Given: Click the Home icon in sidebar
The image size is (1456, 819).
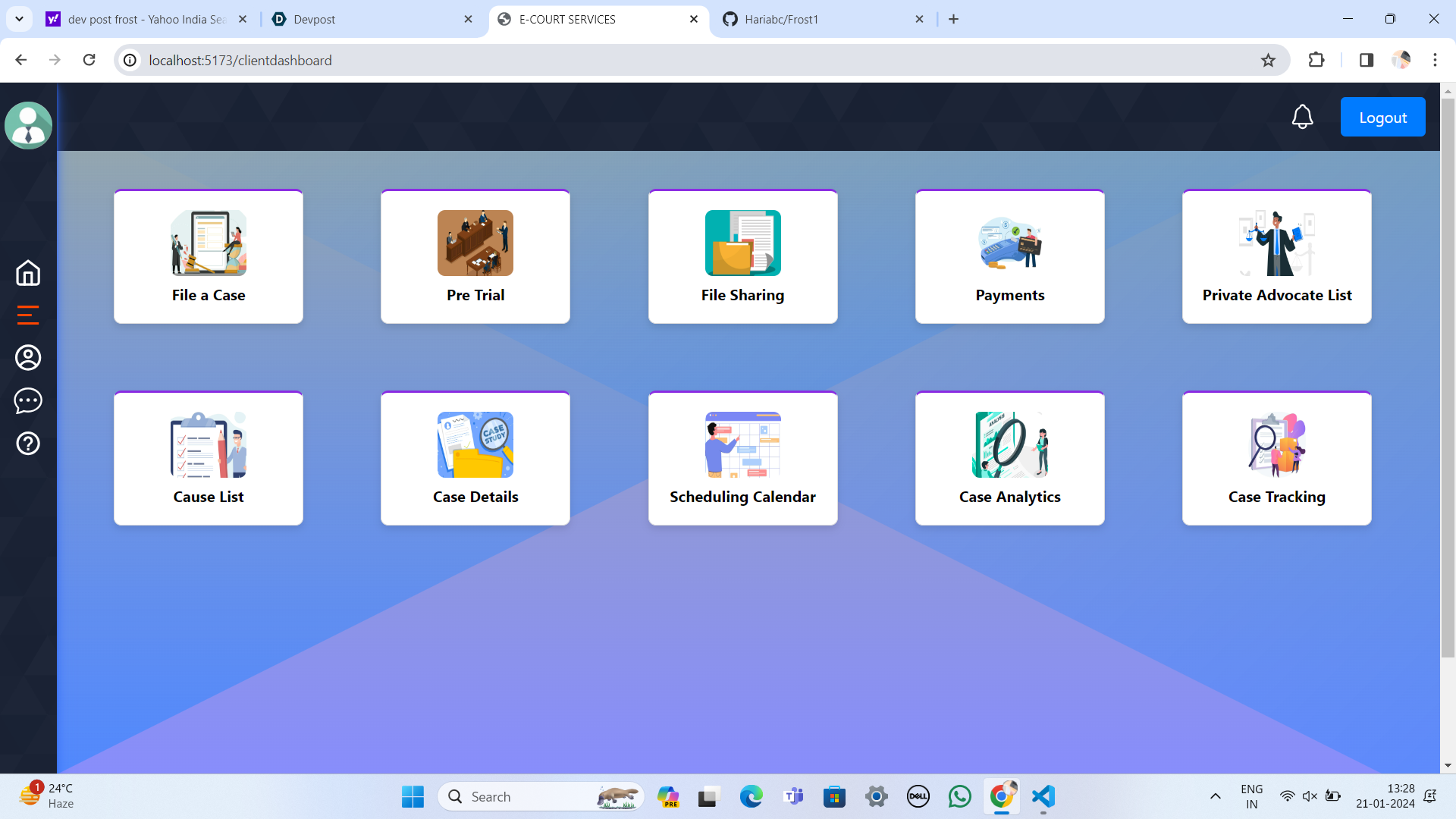Looking at the screenshot, I should click(28, 273).
